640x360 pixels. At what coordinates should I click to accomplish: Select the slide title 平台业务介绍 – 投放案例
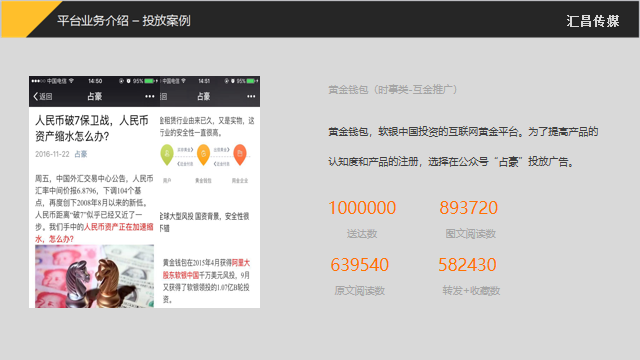click(124, 20)
